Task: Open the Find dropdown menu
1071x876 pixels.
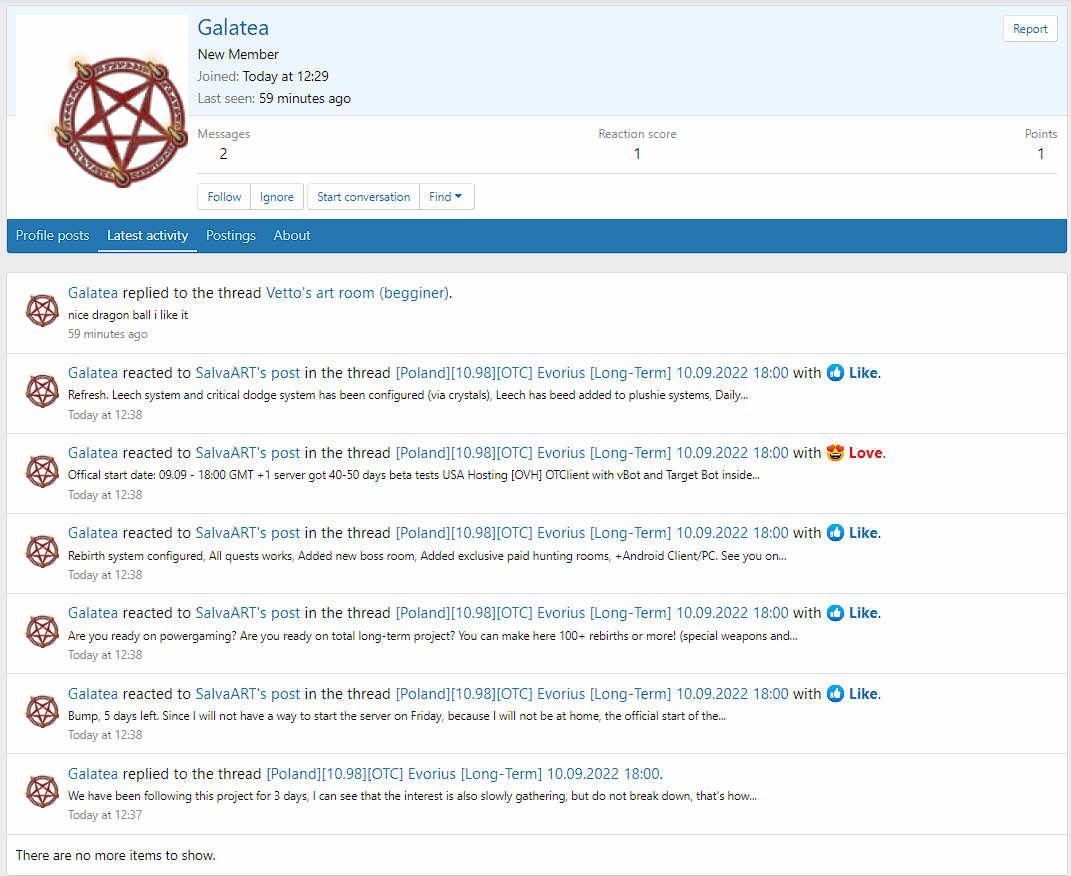Action: pos(446,197)
